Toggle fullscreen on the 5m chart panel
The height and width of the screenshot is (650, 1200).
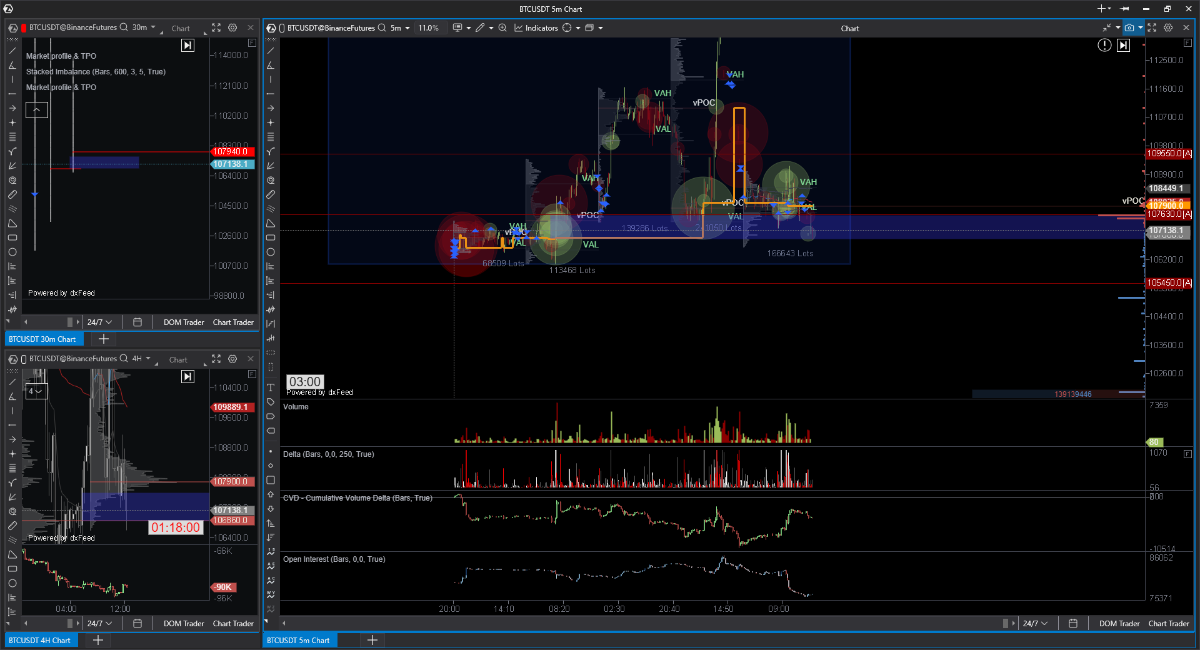point(1152,28)
